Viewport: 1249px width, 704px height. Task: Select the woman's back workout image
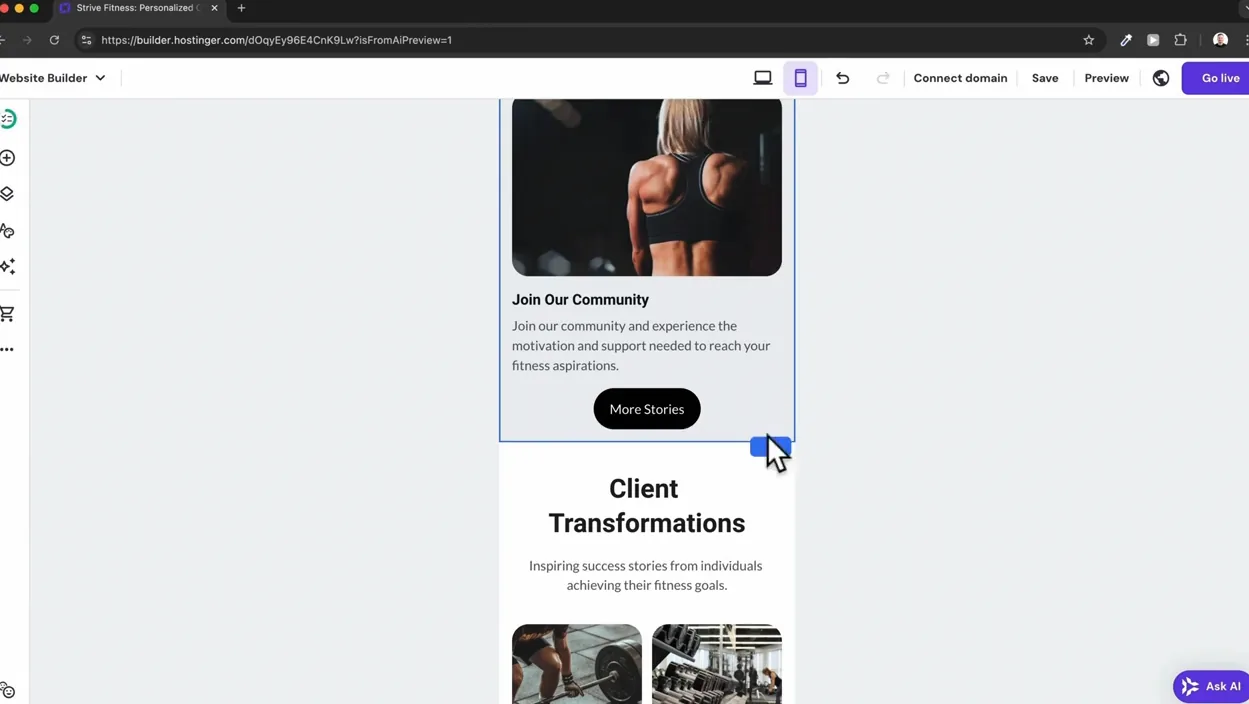(647, 186)
